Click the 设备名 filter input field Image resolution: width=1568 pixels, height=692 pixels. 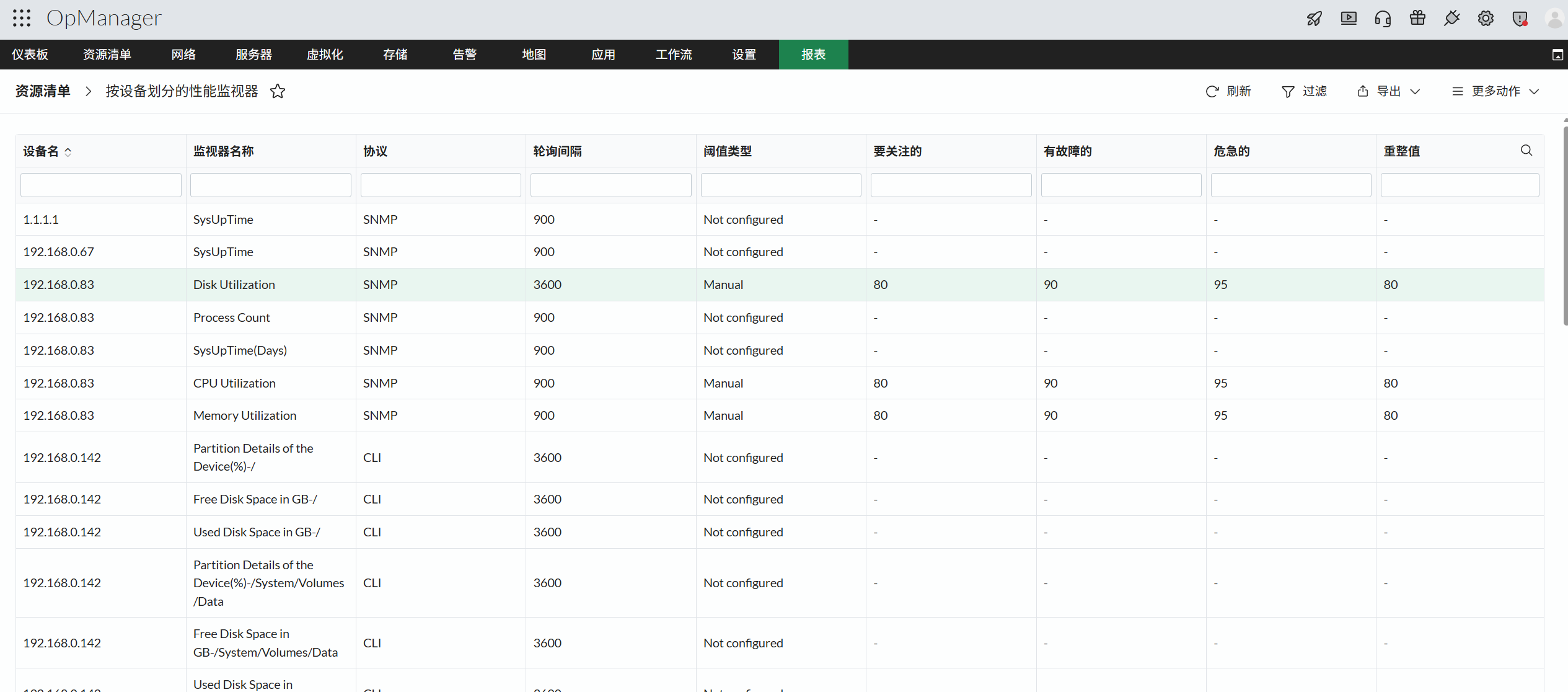(101, 185)
